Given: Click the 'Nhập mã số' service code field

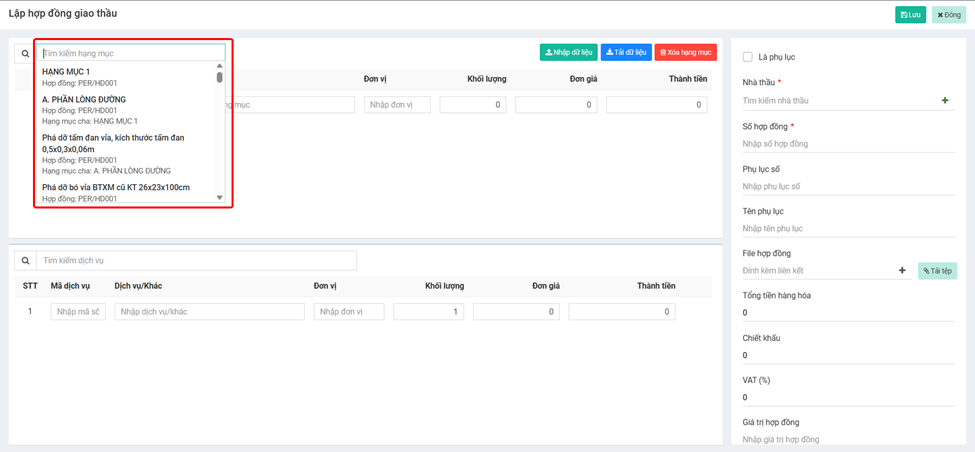Looking at the screenshot, I should [78, 312].
